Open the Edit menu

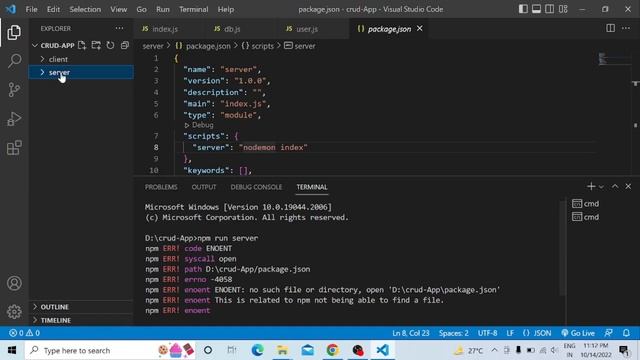[x=53, y=9]
